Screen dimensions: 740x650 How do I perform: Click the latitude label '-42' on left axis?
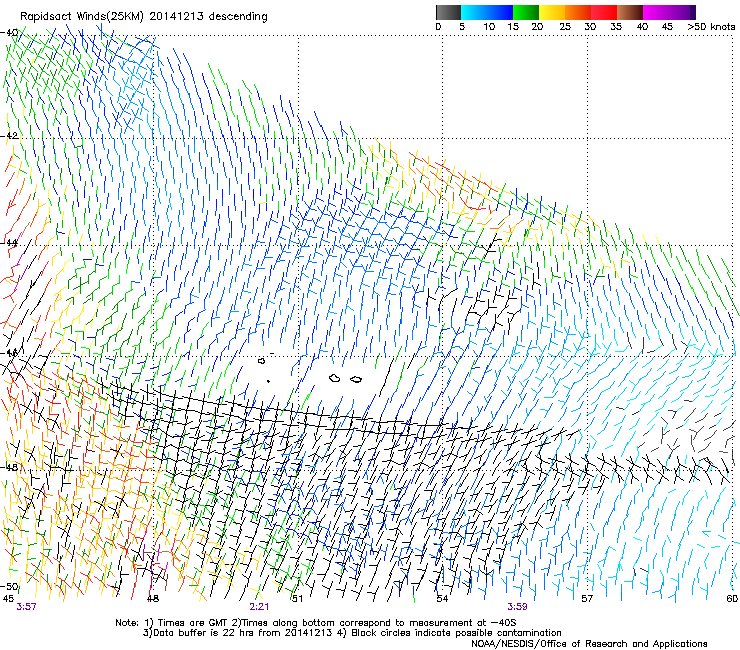pyautogui.click(x=9, y=135)
